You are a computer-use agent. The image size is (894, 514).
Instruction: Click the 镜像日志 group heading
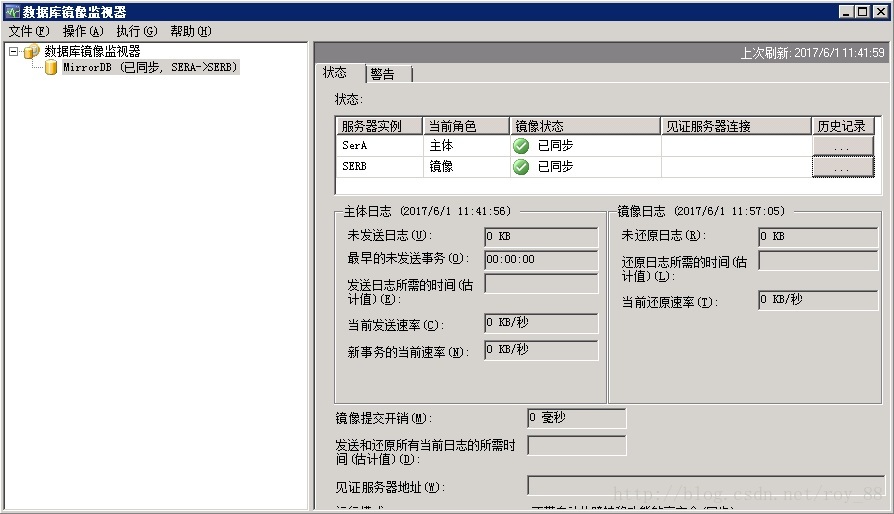[701, 211]
